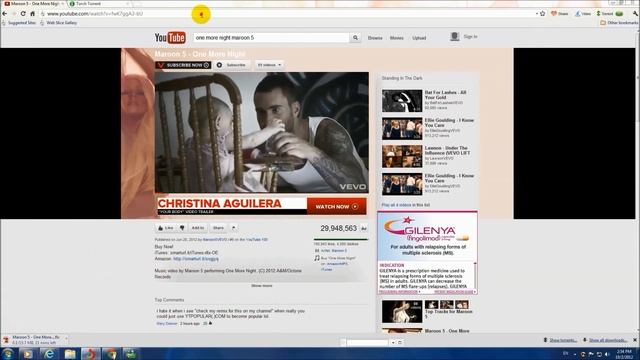
Task: Click the Add to button
Action: (x=198, y=228)
